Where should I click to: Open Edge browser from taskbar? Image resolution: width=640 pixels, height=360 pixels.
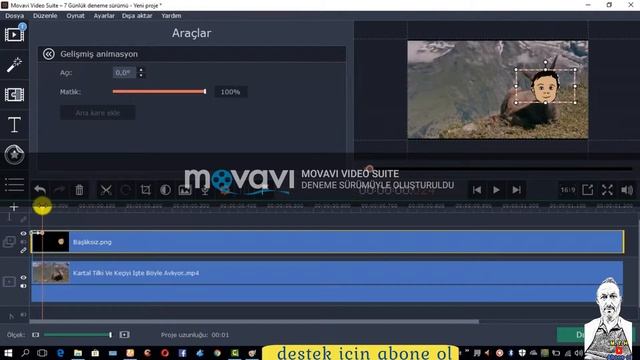(60, 353)
